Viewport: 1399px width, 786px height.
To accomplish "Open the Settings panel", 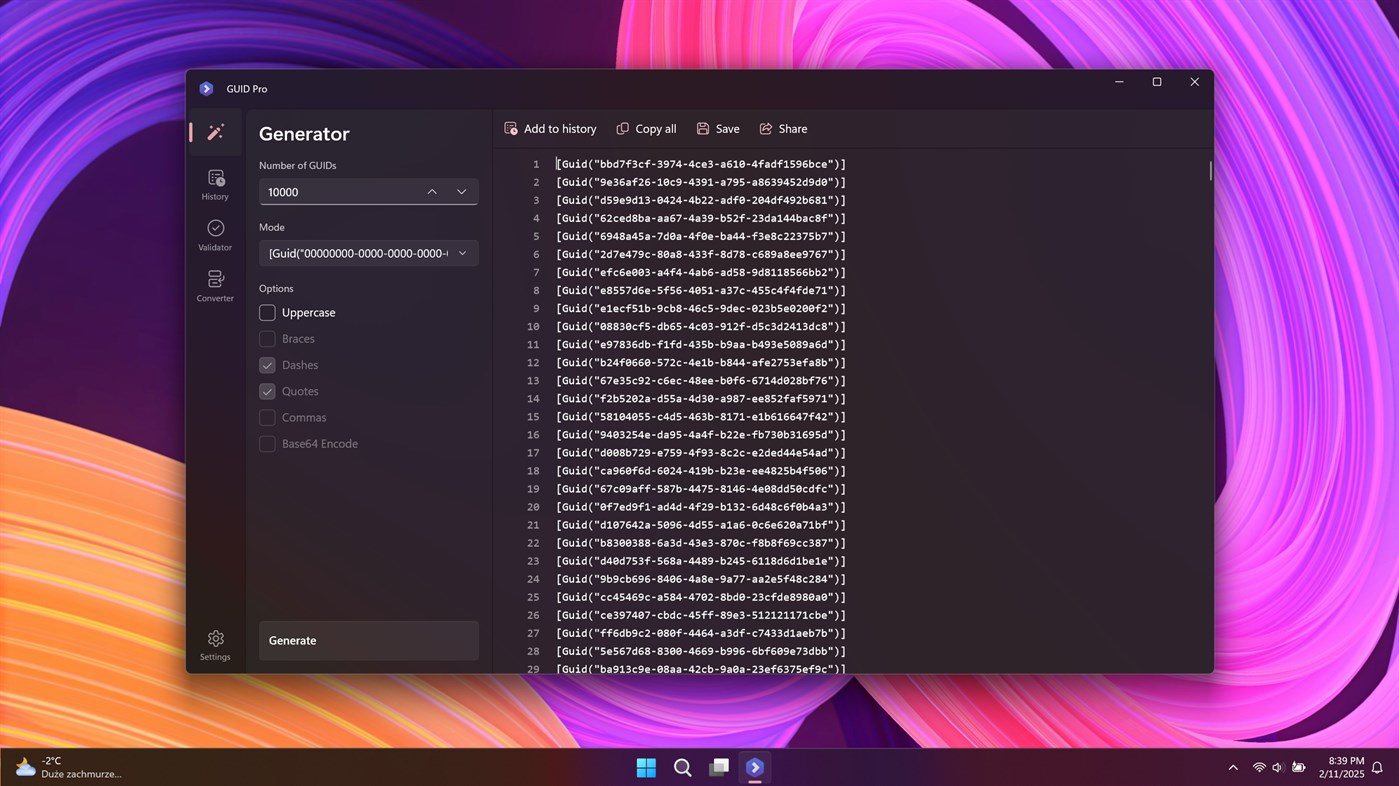I will pos(215,644).
